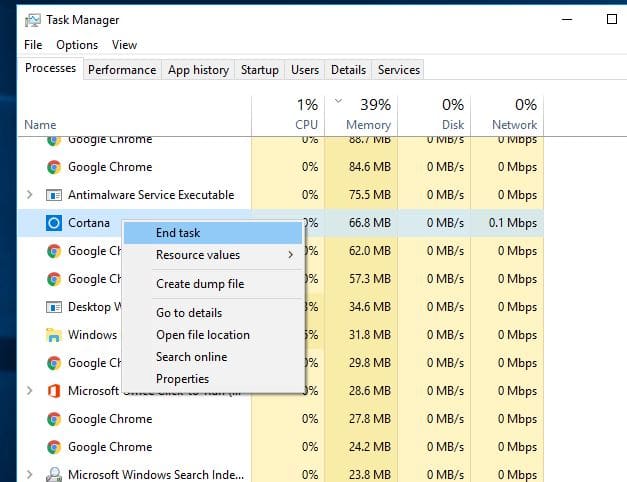Choose Search online in context menu
Screen dimensions: 627x482
213,357
